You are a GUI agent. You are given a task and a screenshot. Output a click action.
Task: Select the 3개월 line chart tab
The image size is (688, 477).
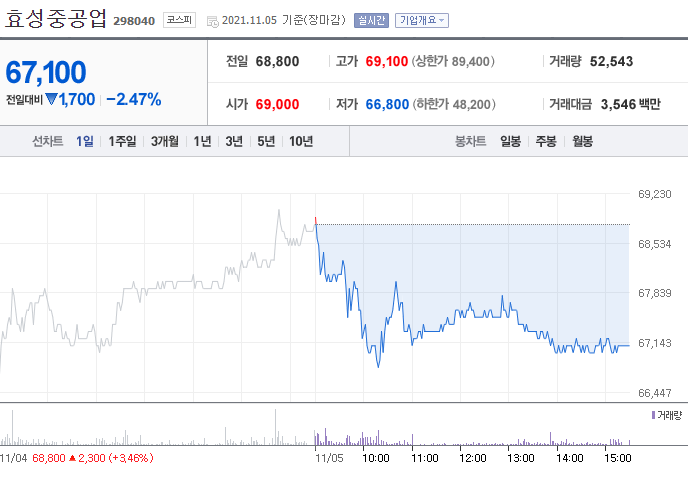point(165,141)
